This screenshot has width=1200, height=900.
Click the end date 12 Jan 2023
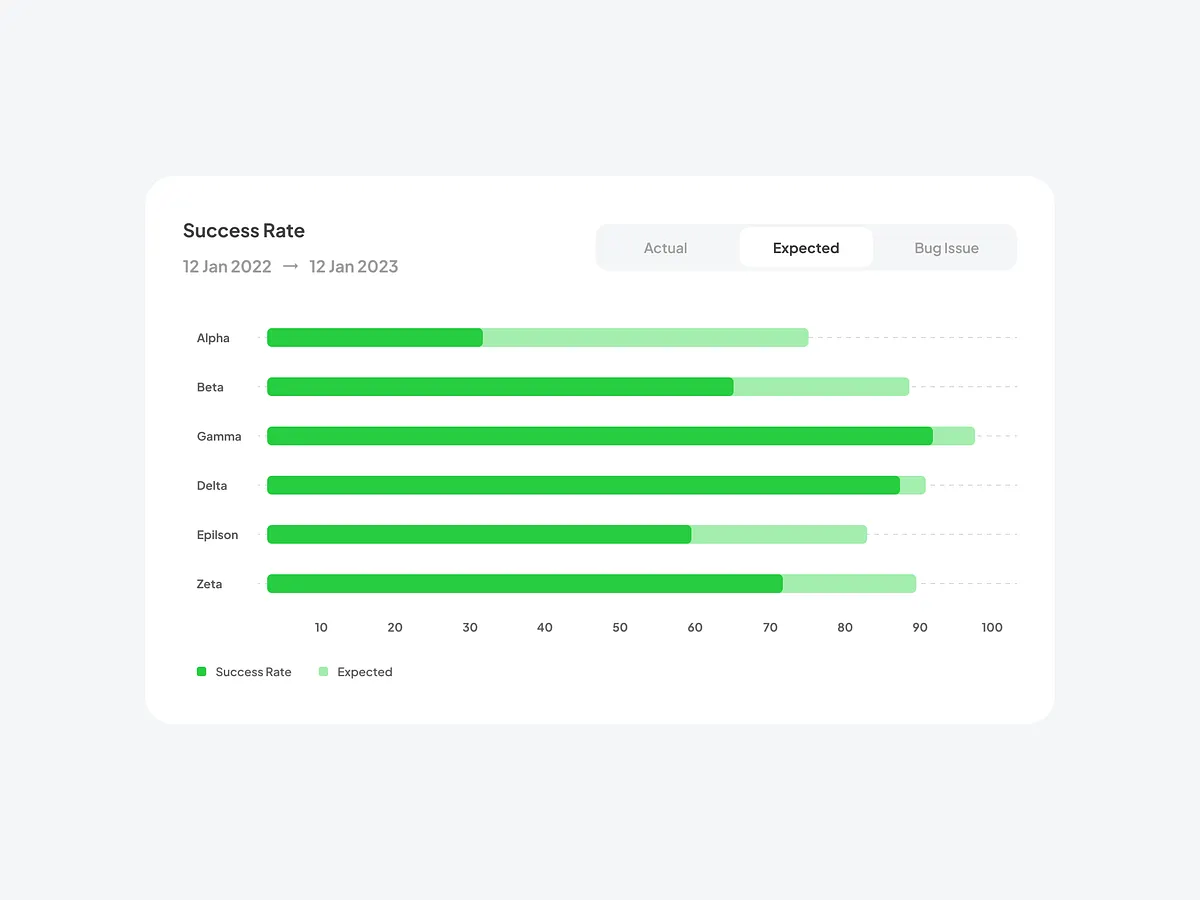coord(353,266)
